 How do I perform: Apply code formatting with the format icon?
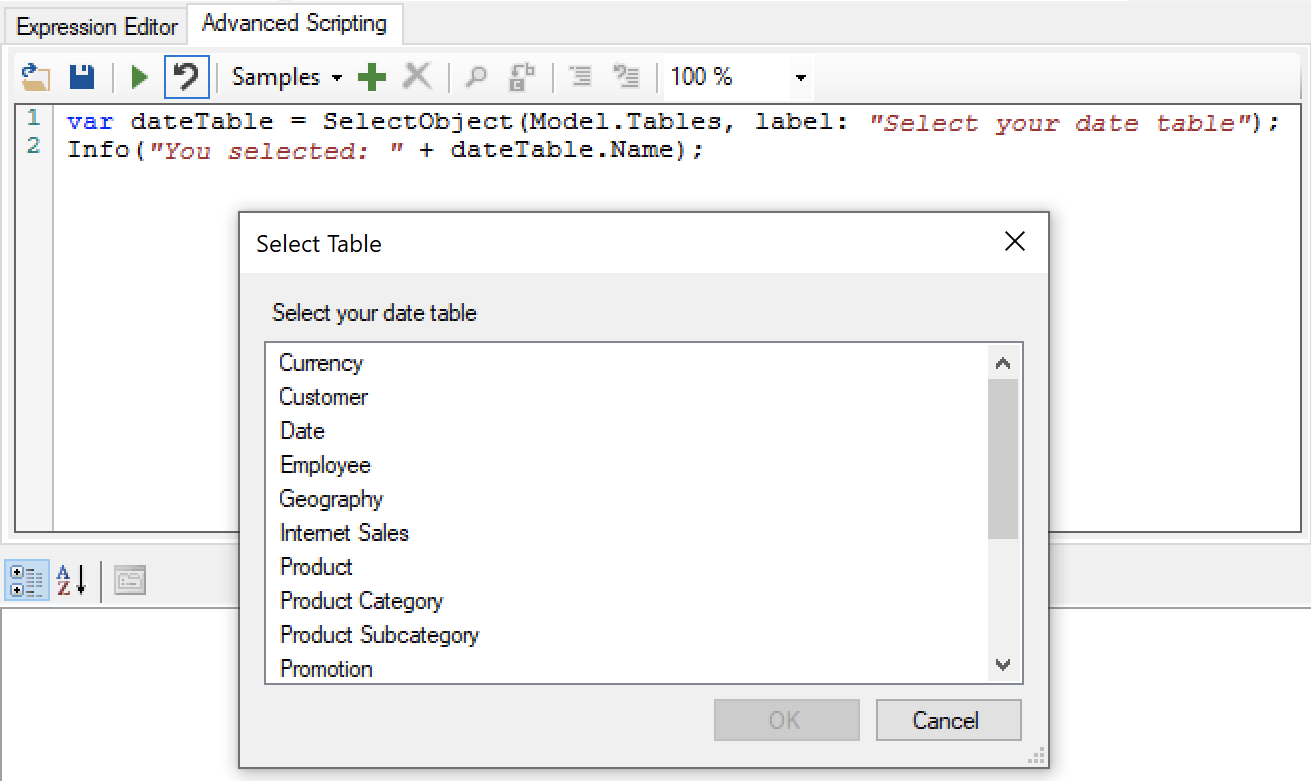click(580, 76)
